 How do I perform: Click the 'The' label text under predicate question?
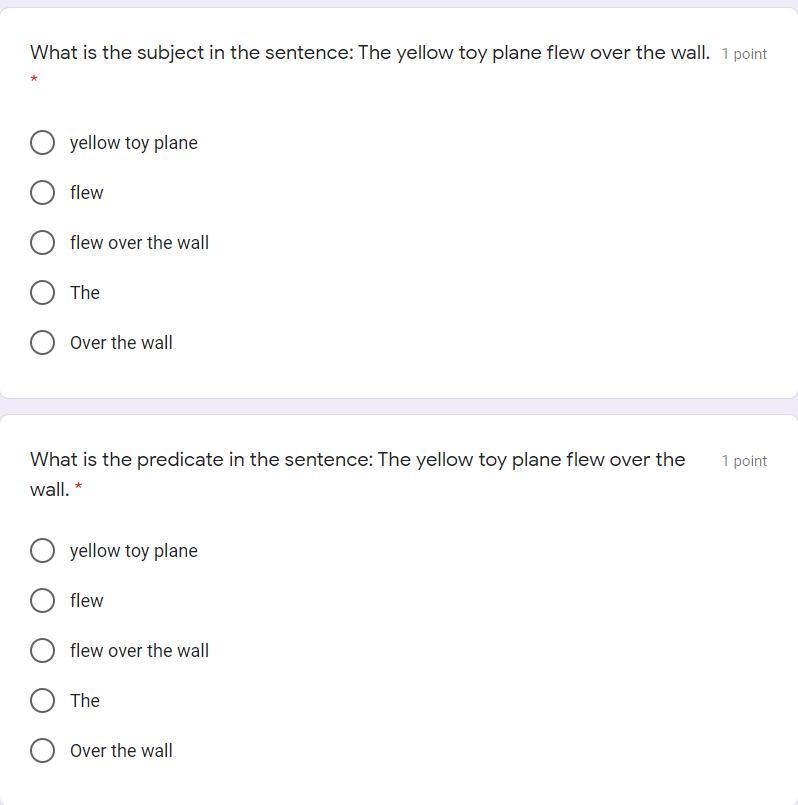tap(85, 701)
